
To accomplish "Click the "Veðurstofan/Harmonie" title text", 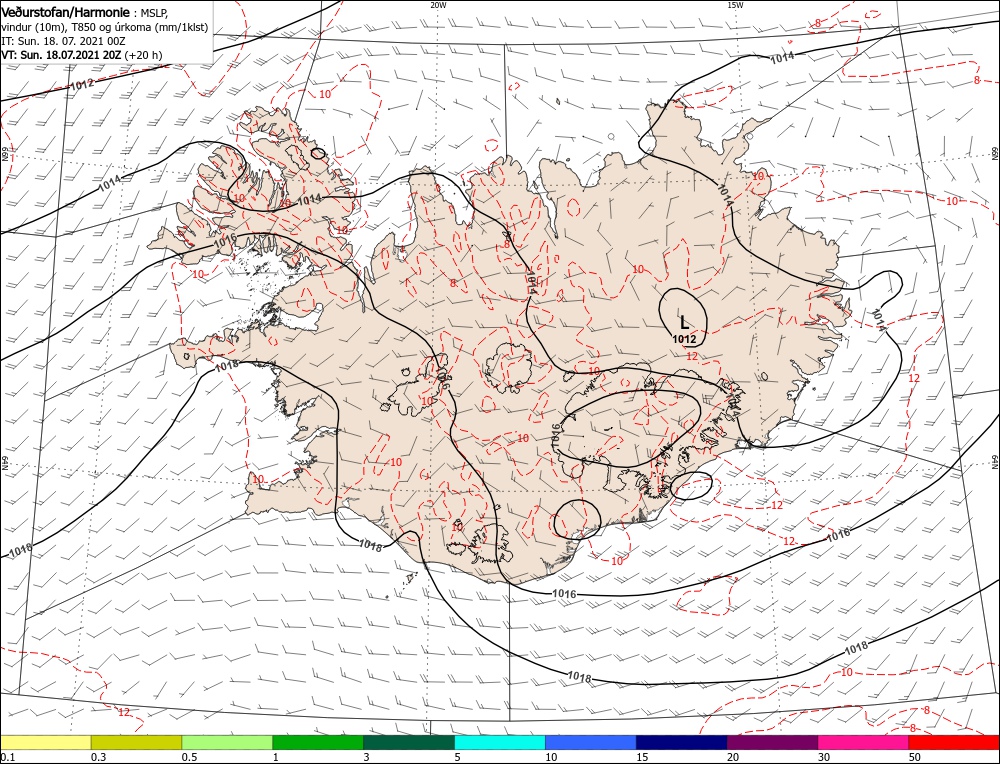I will click(66, 13).
